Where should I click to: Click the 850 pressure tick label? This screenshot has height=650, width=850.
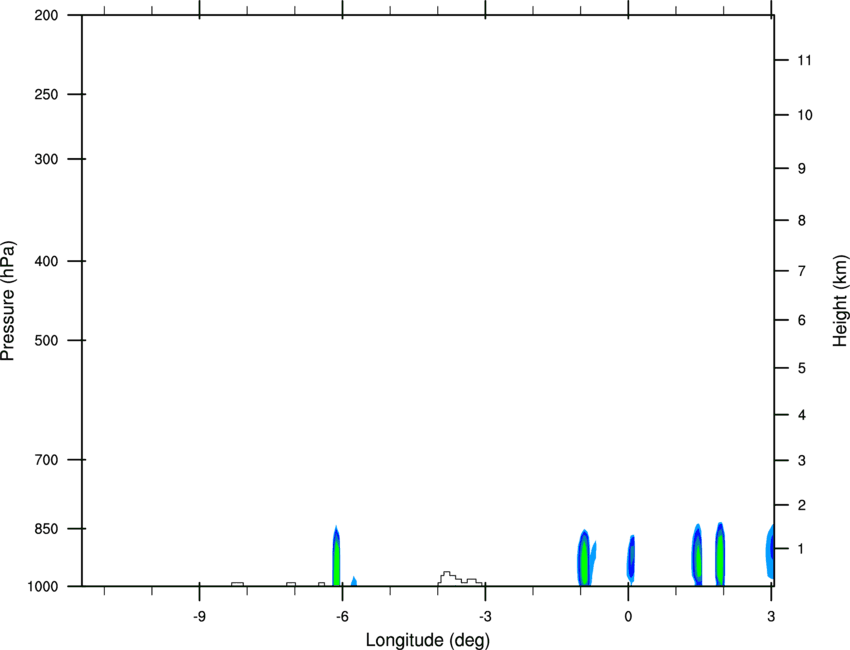[x=46, y=529]
